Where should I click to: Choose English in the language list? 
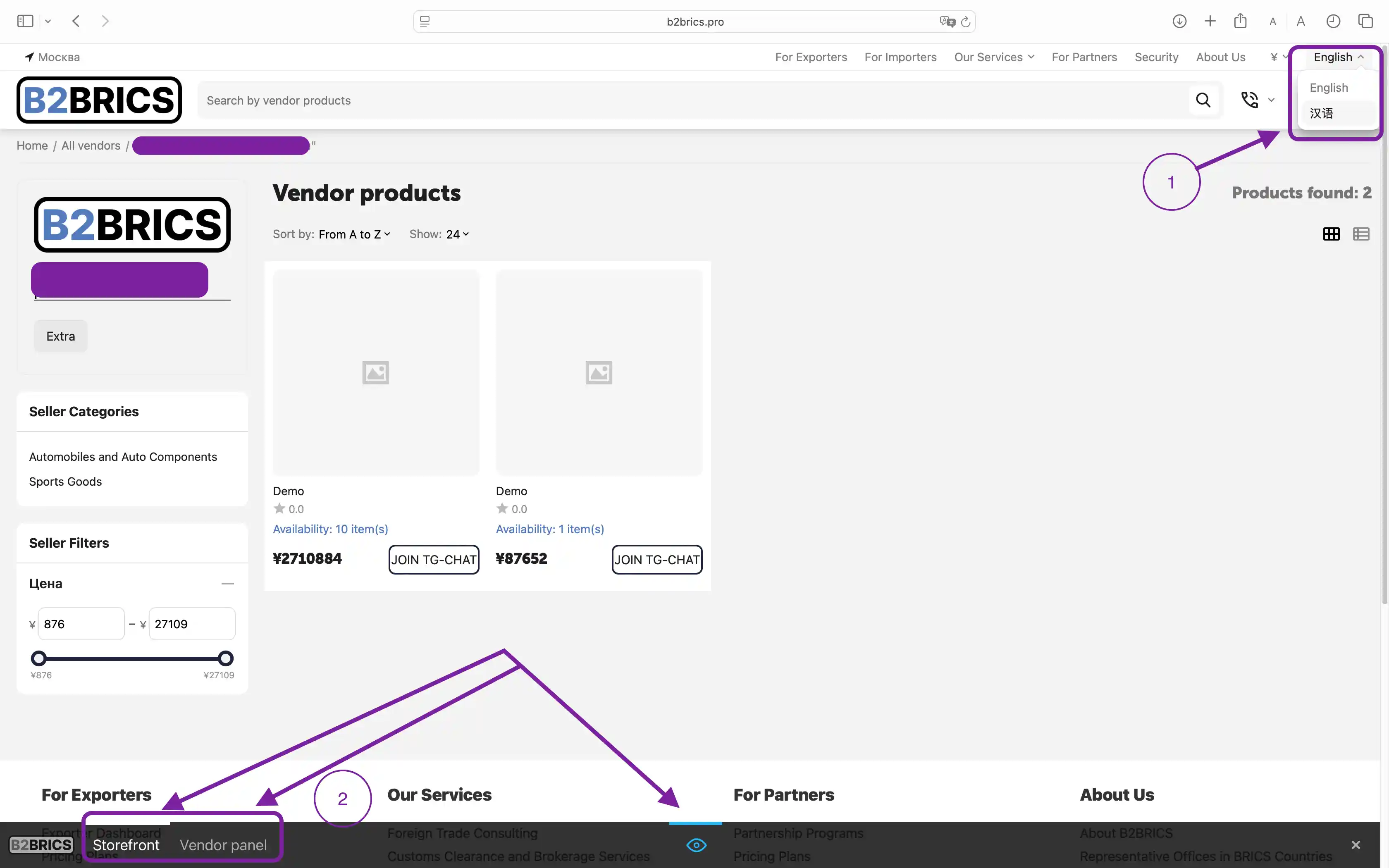pos(1329,87)
